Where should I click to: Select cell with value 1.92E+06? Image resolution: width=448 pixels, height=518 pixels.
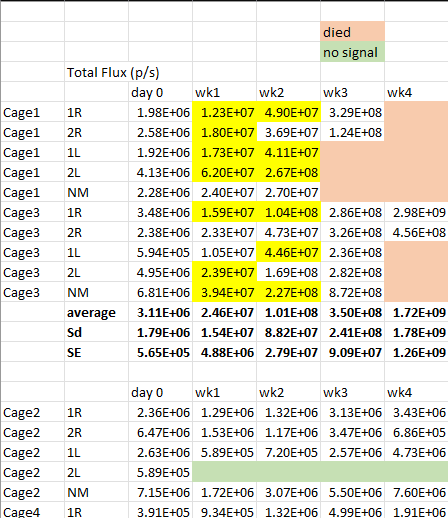(160, 152)
